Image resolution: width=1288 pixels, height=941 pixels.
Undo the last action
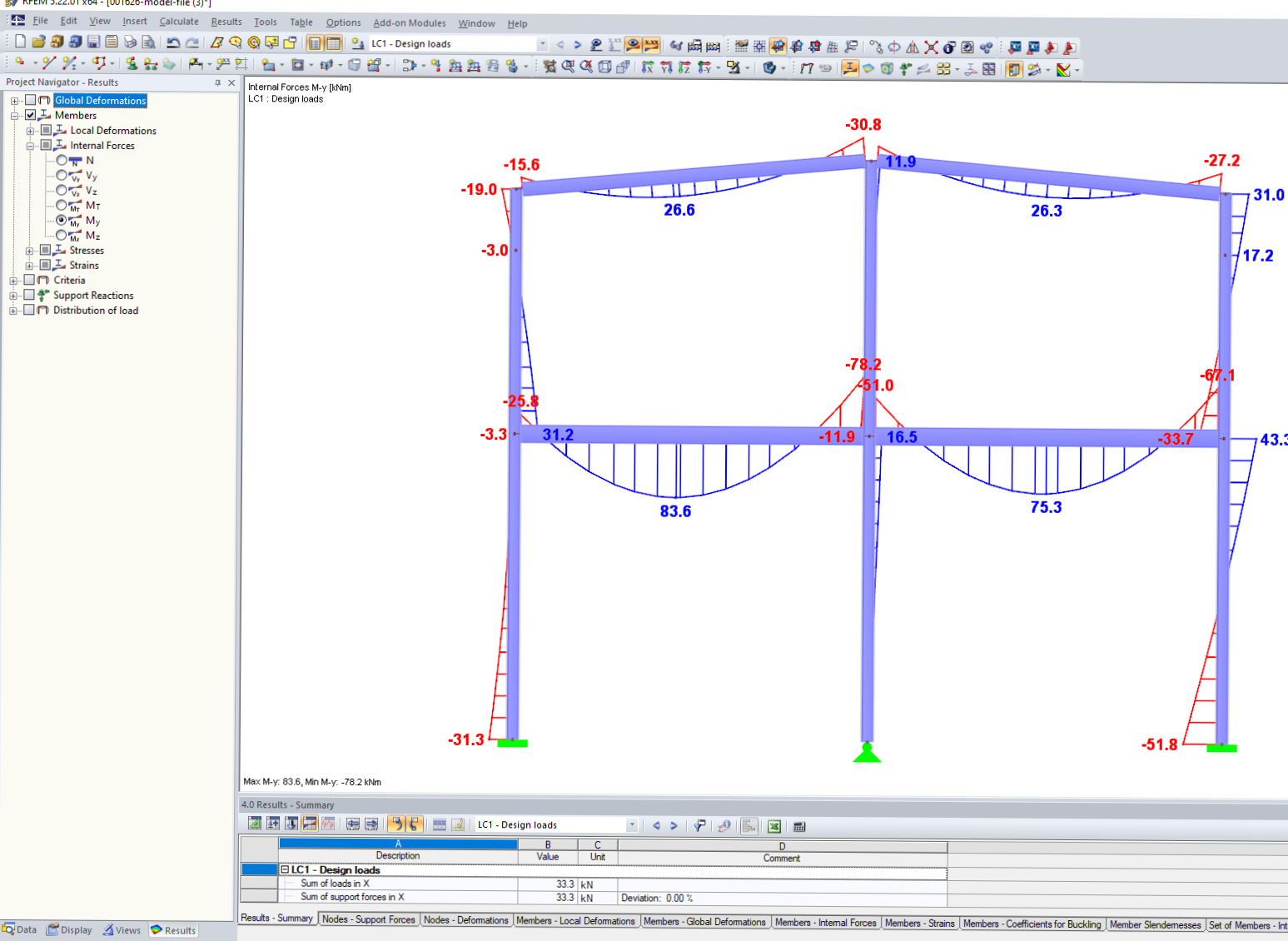pos(173,42)
